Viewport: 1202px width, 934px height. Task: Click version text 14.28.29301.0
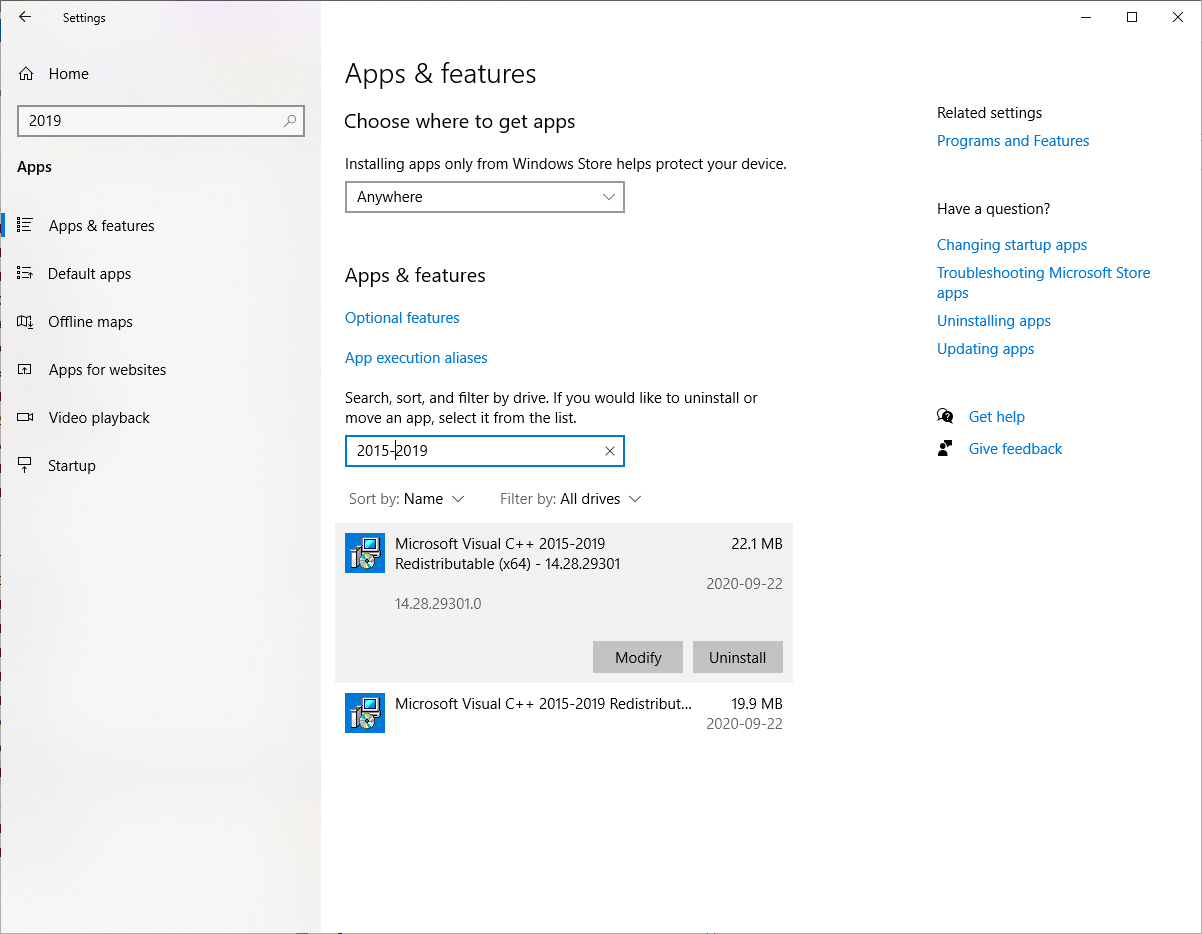click(x=438, y=604)
